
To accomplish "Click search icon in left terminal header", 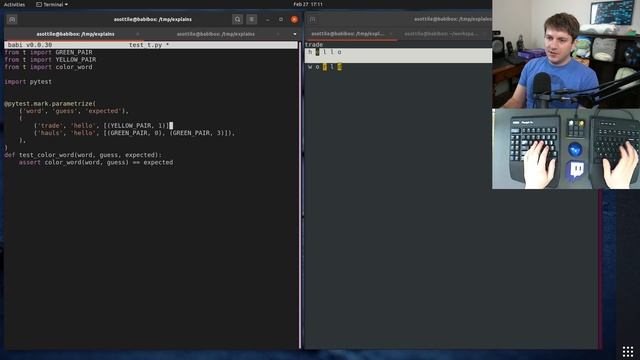I will [237, 19].
